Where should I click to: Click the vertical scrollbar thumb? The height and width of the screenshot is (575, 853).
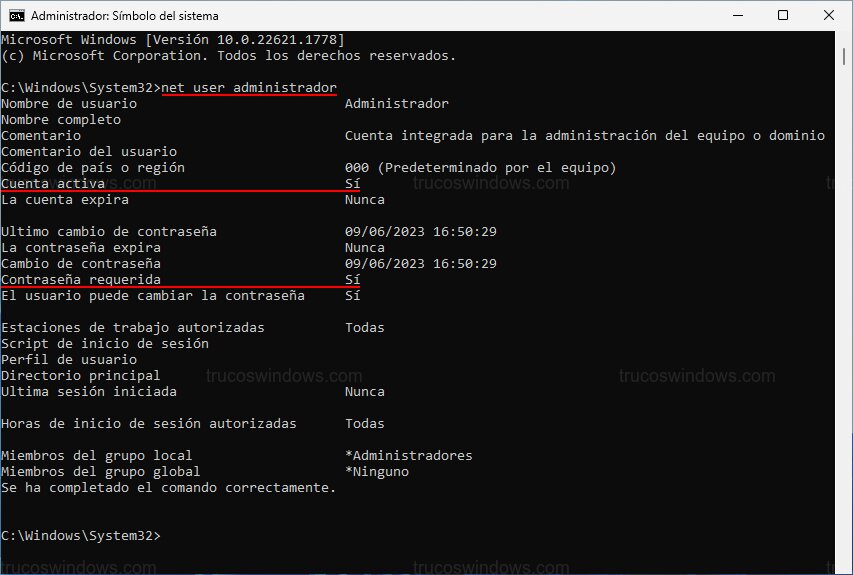tap(844, 56)
